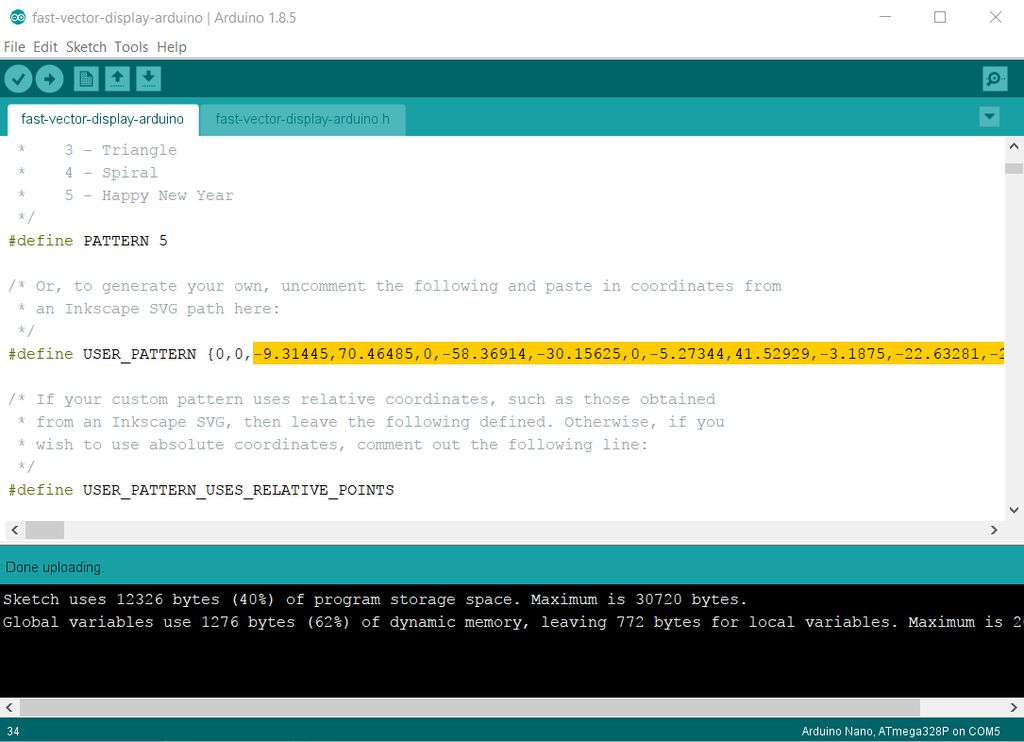Click the Verify checkmark button
Viewport: 1024px width, 742px height.
[x=18, y=79]
